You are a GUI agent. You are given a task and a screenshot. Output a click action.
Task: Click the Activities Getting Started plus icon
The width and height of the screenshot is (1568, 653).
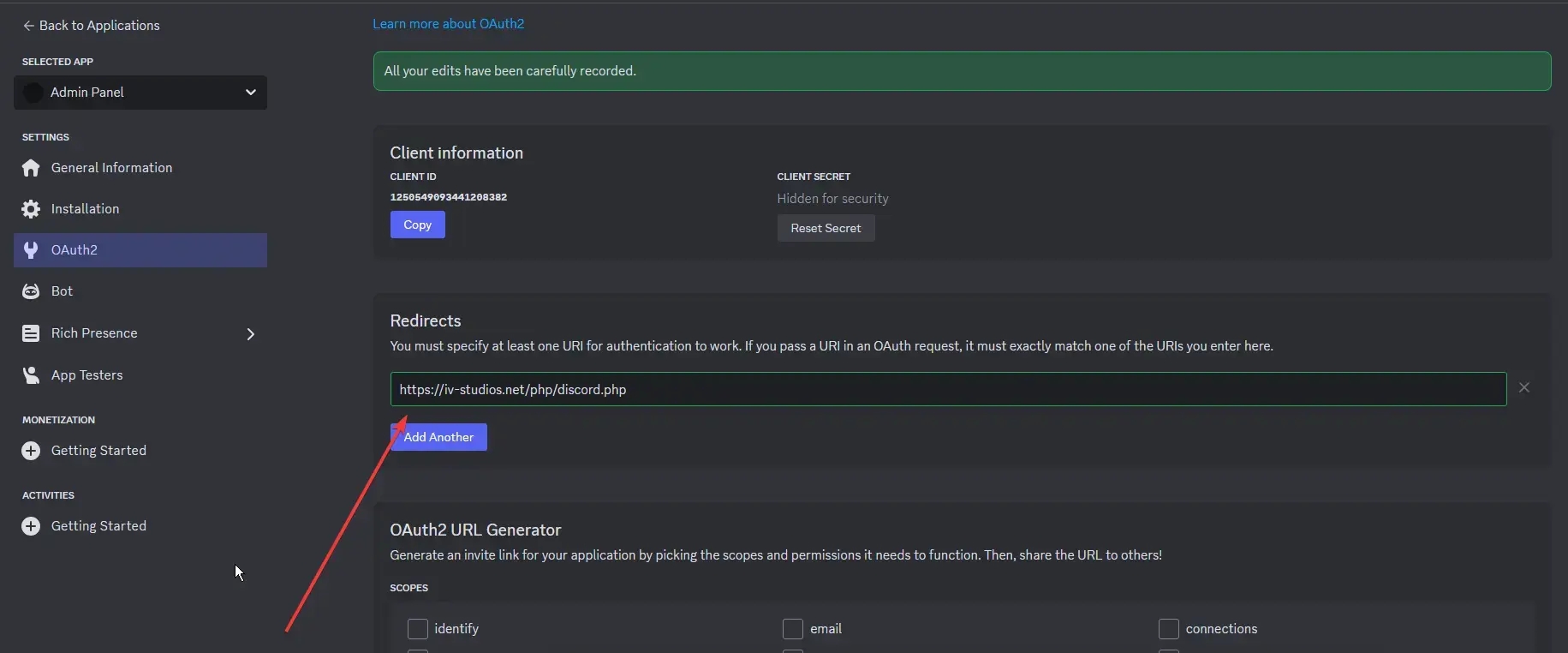tap(31, 526)
